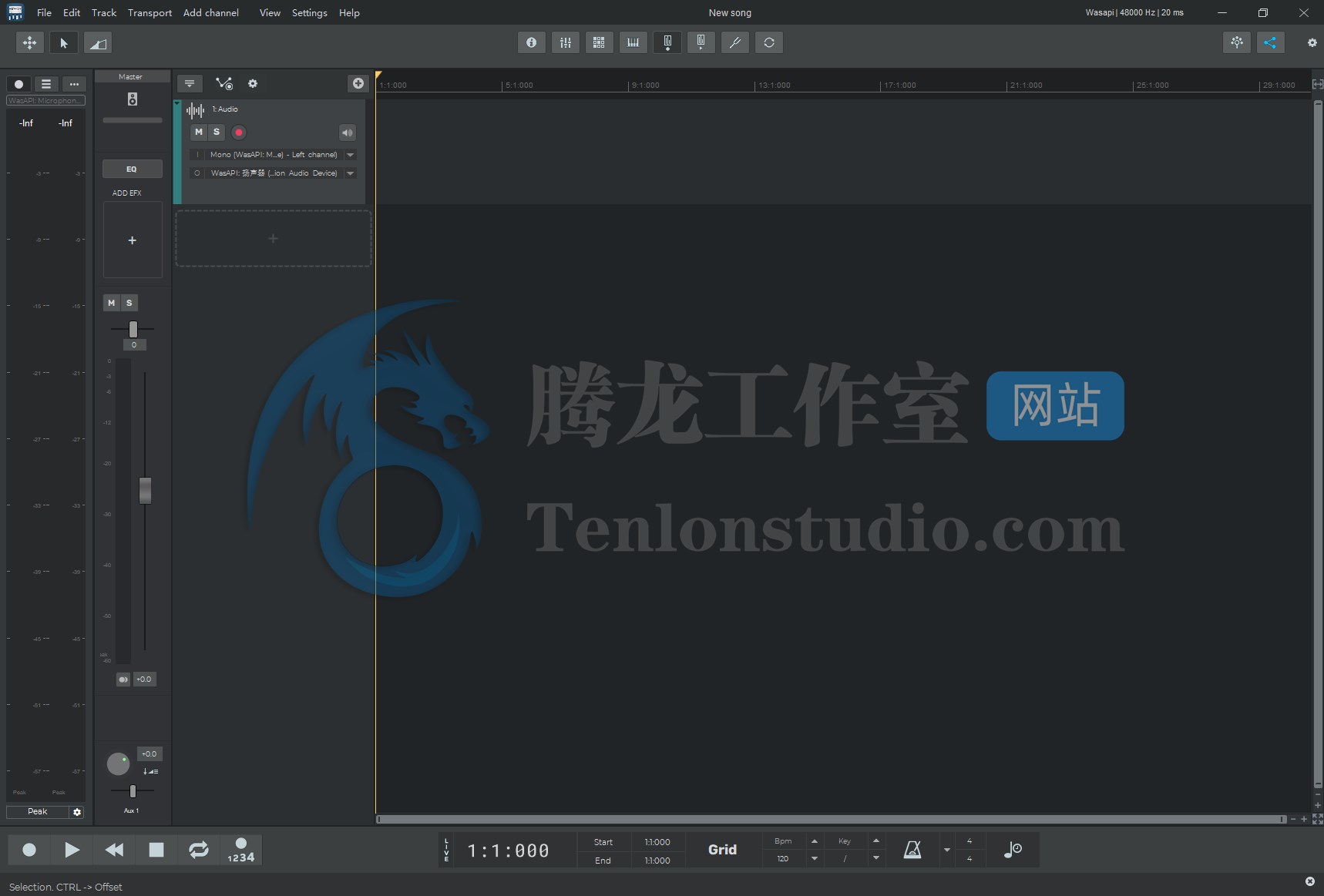Open the Add channel menu
Viewport: 1324px width, 896px height.
tap(211, 12)
